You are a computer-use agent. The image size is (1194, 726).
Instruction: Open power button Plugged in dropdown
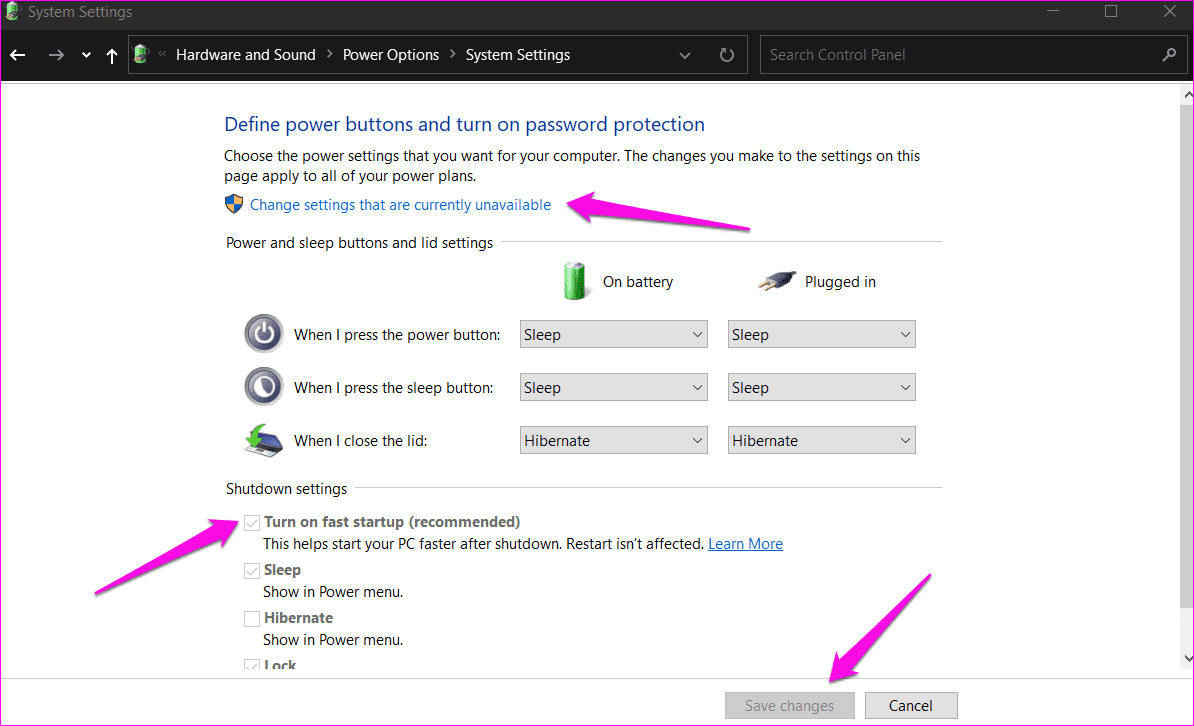pos(822,334)
